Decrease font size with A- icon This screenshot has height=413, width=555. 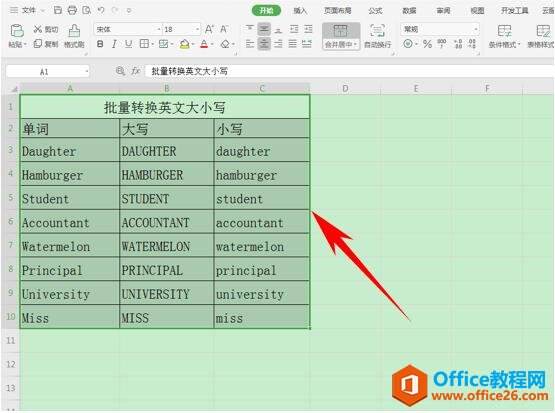point(224,29)
